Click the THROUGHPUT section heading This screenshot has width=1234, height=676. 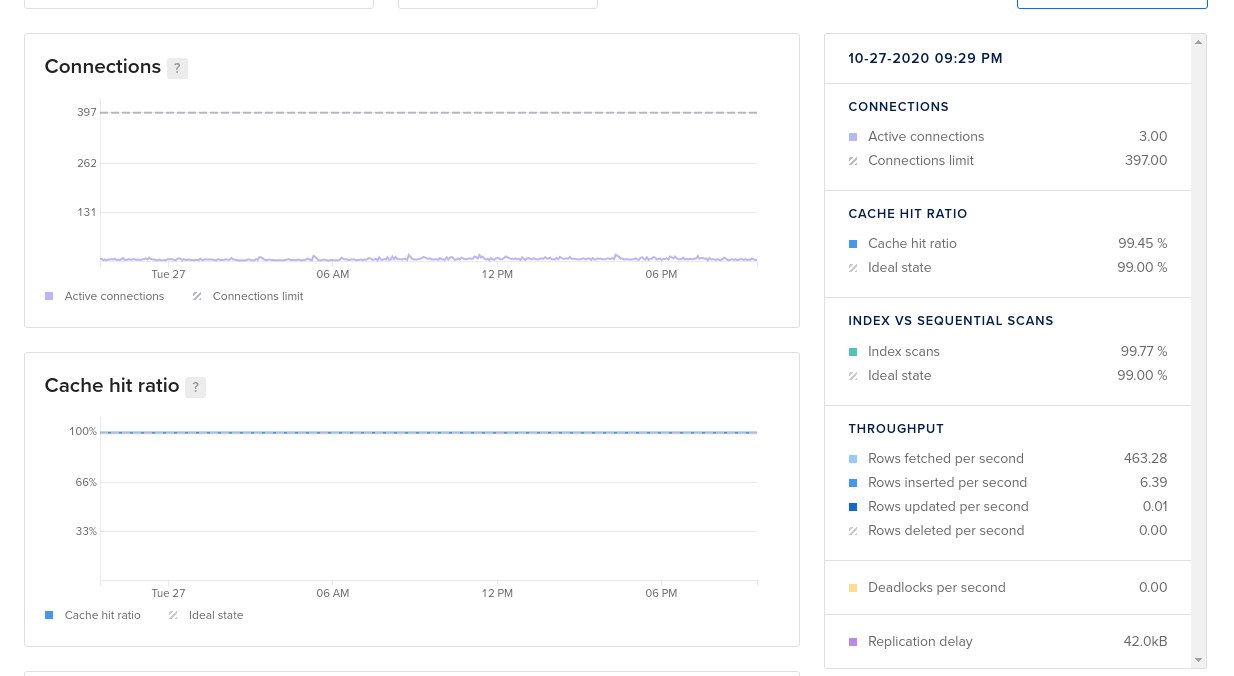pos(896,429)
